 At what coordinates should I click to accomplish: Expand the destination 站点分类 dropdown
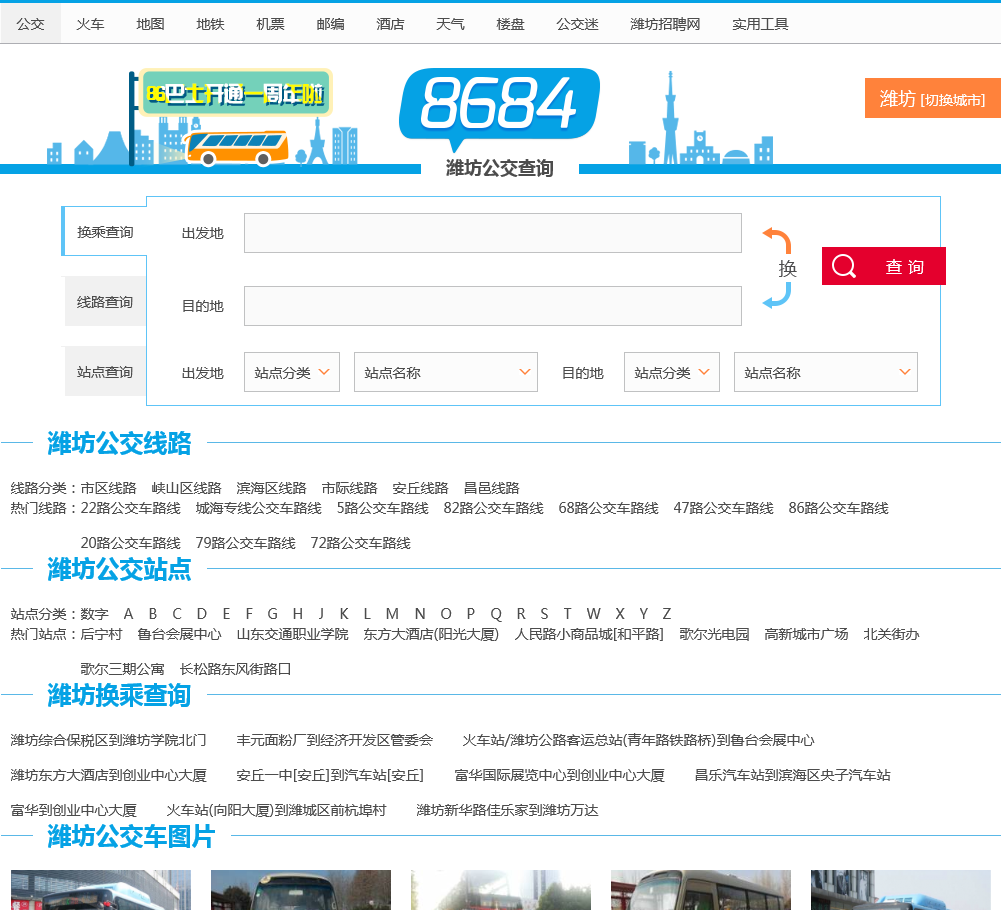(672, 372)
